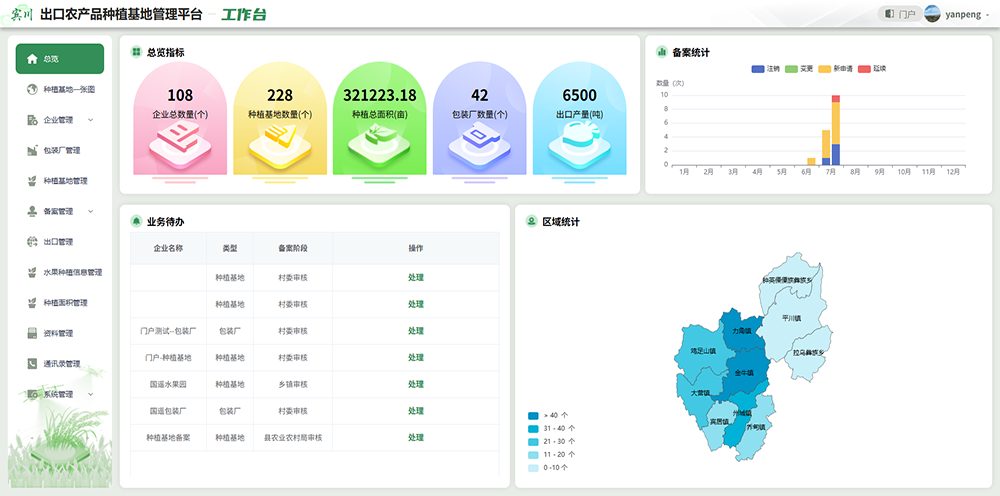This screenshot has height=496, width=1000.
Task: Click 处理 for the 国遥水果园 row
Action: (x=415, y=384)
